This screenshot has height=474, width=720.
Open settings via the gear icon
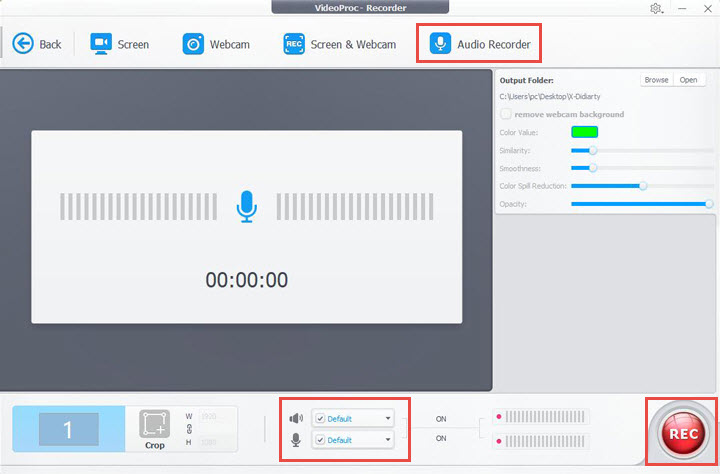tap(656, 8)
